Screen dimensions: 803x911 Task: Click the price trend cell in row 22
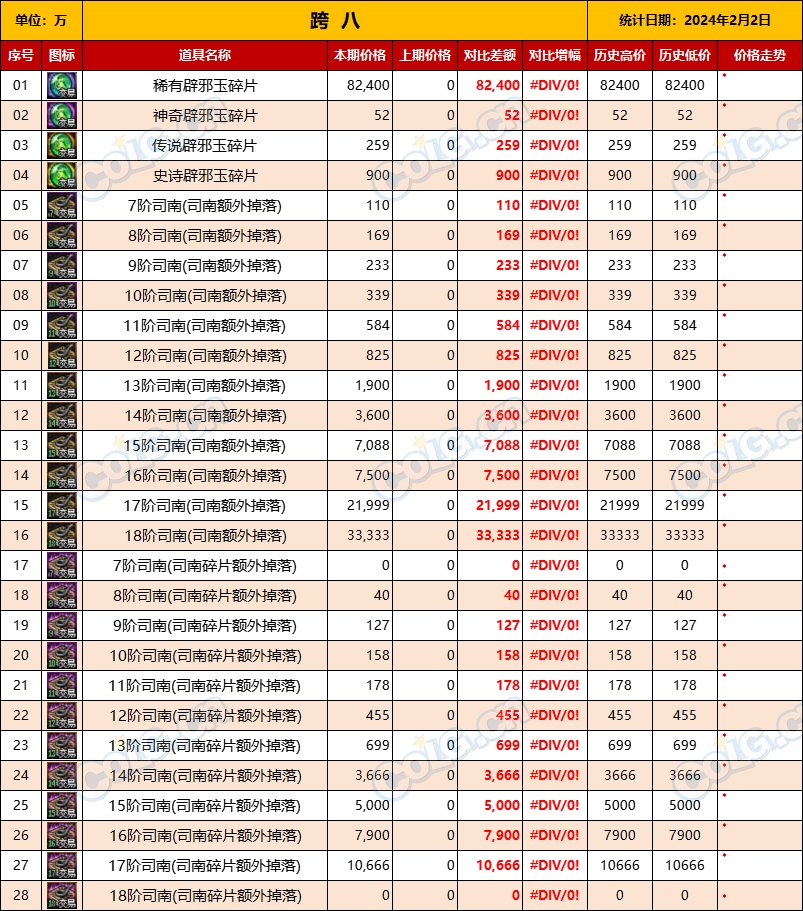(760, 716)
